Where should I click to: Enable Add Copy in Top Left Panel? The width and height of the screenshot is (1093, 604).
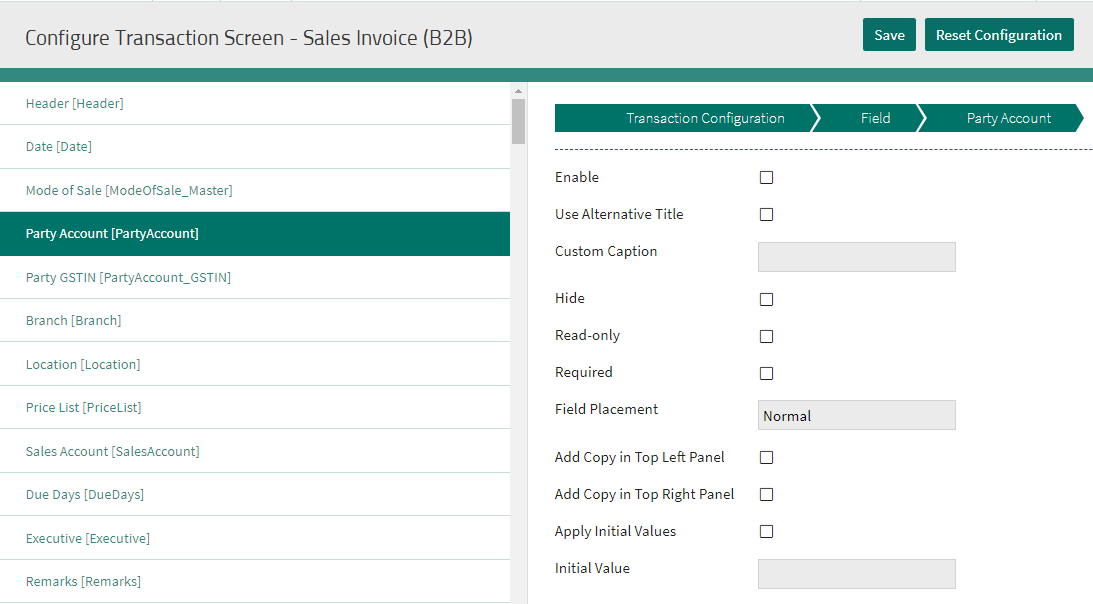click(x=766, y=457)
